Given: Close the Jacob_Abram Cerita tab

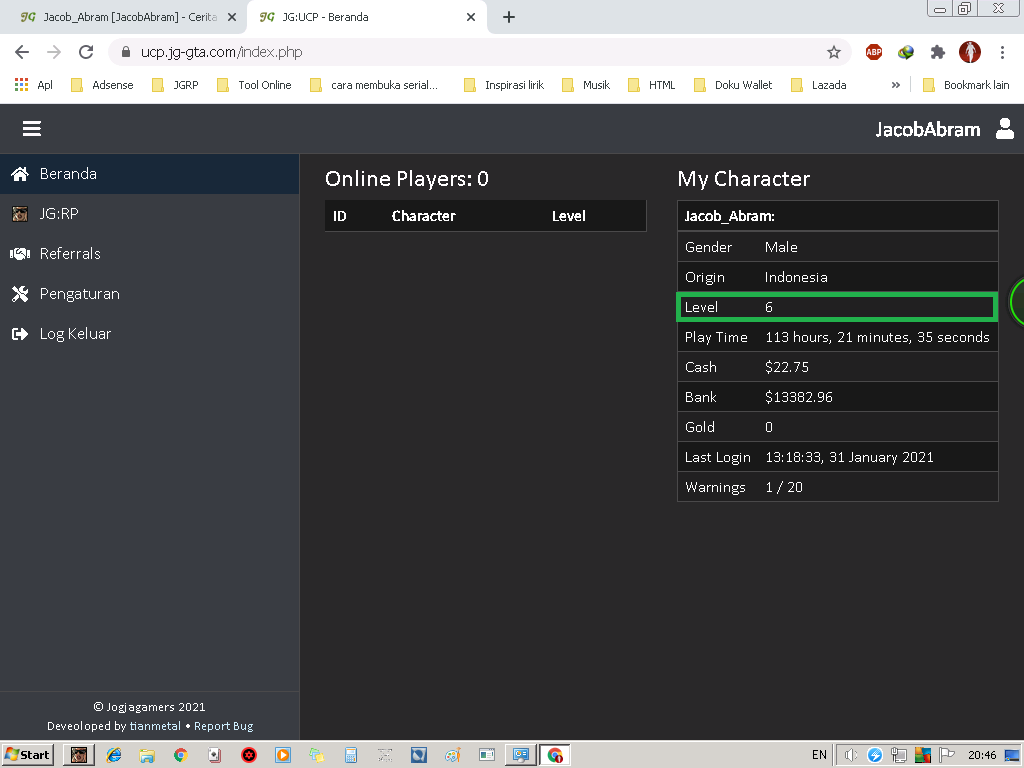Looking at the screenshot, I should 232,17.
